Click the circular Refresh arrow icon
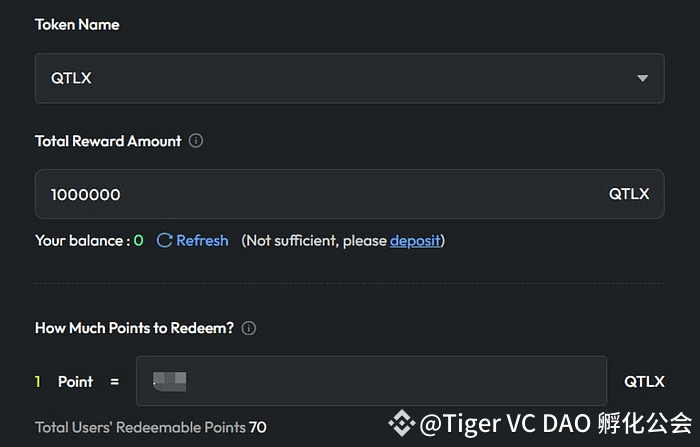 (x=165, y=241)
